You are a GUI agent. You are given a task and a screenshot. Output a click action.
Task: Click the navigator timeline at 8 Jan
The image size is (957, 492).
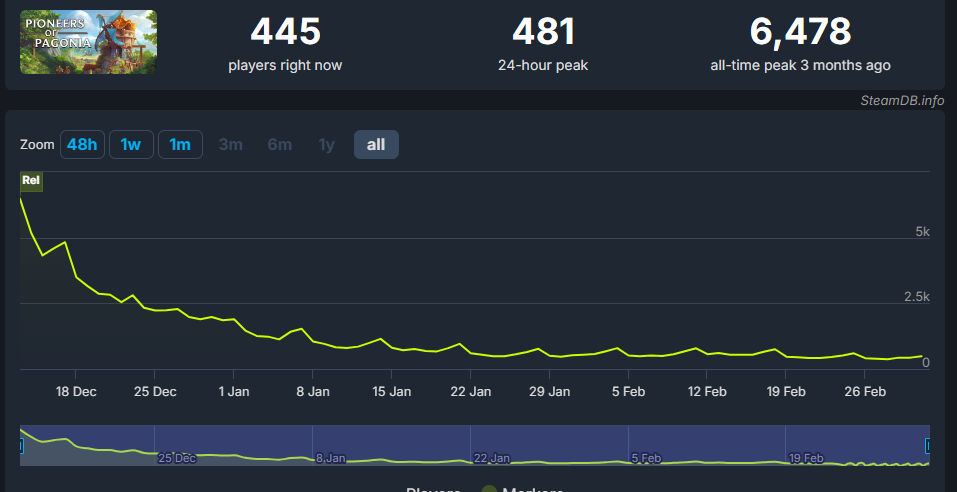[x=330, y=458]
